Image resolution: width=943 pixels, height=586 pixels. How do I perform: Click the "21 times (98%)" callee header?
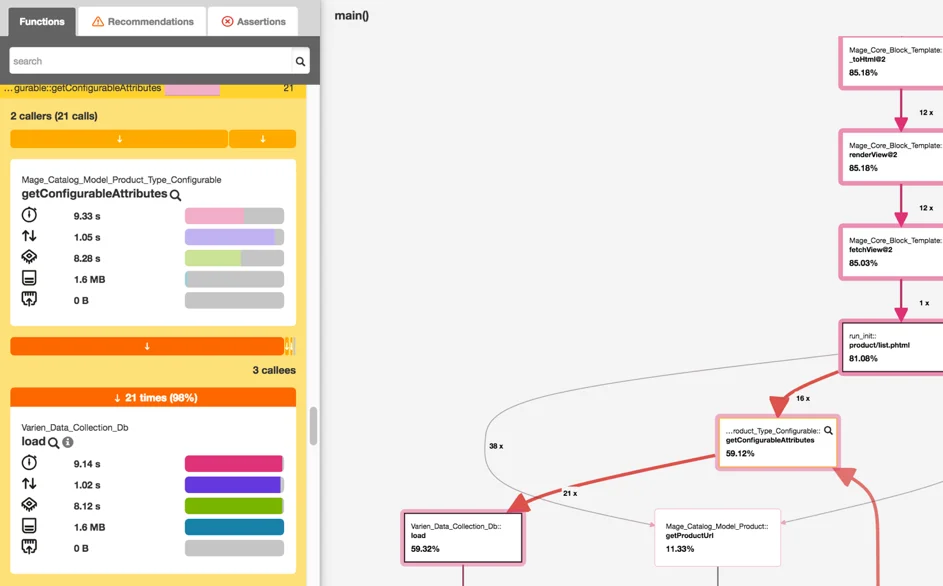coord(153,398)
